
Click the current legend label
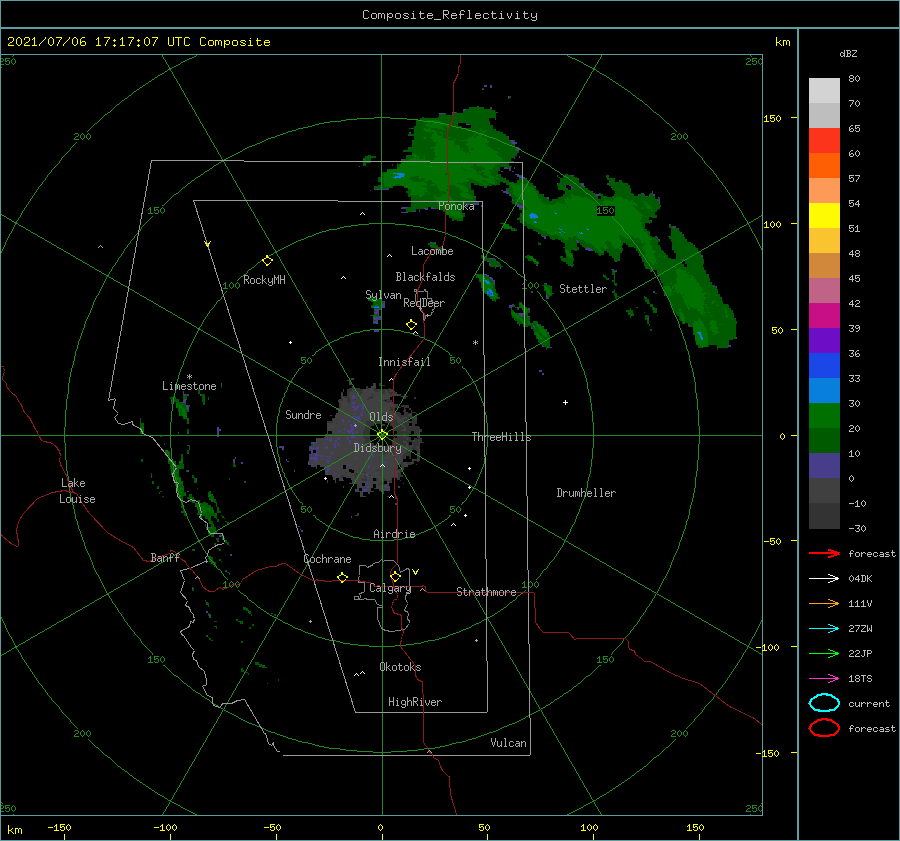tap(869, 703)
